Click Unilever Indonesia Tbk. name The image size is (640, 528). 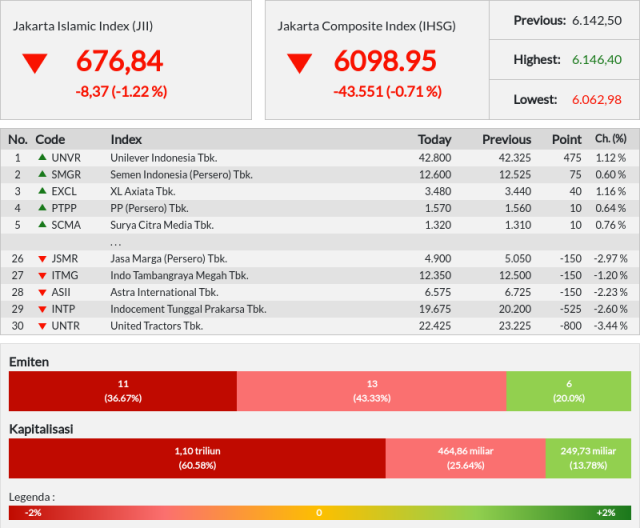tap(164, 158)
